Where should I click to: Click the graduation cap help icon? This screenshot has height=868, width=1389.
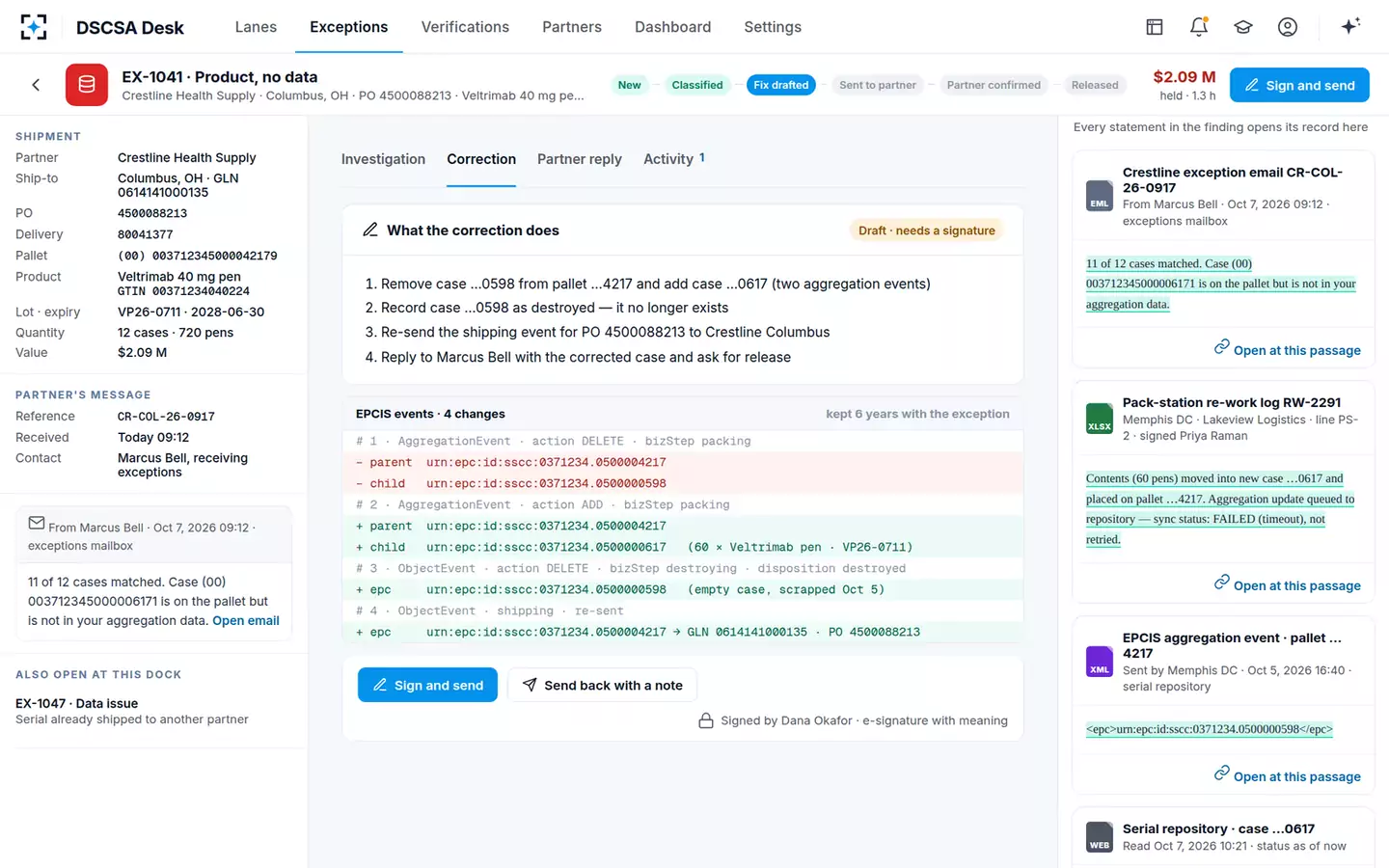pyautogui.click(x=1243, y=27)
